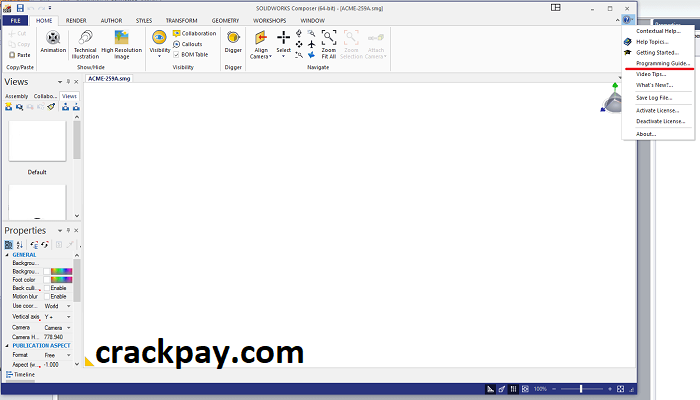Open the WORKSHOPS ribbon tab
The image size is (700, 400).
click(270, 21)
